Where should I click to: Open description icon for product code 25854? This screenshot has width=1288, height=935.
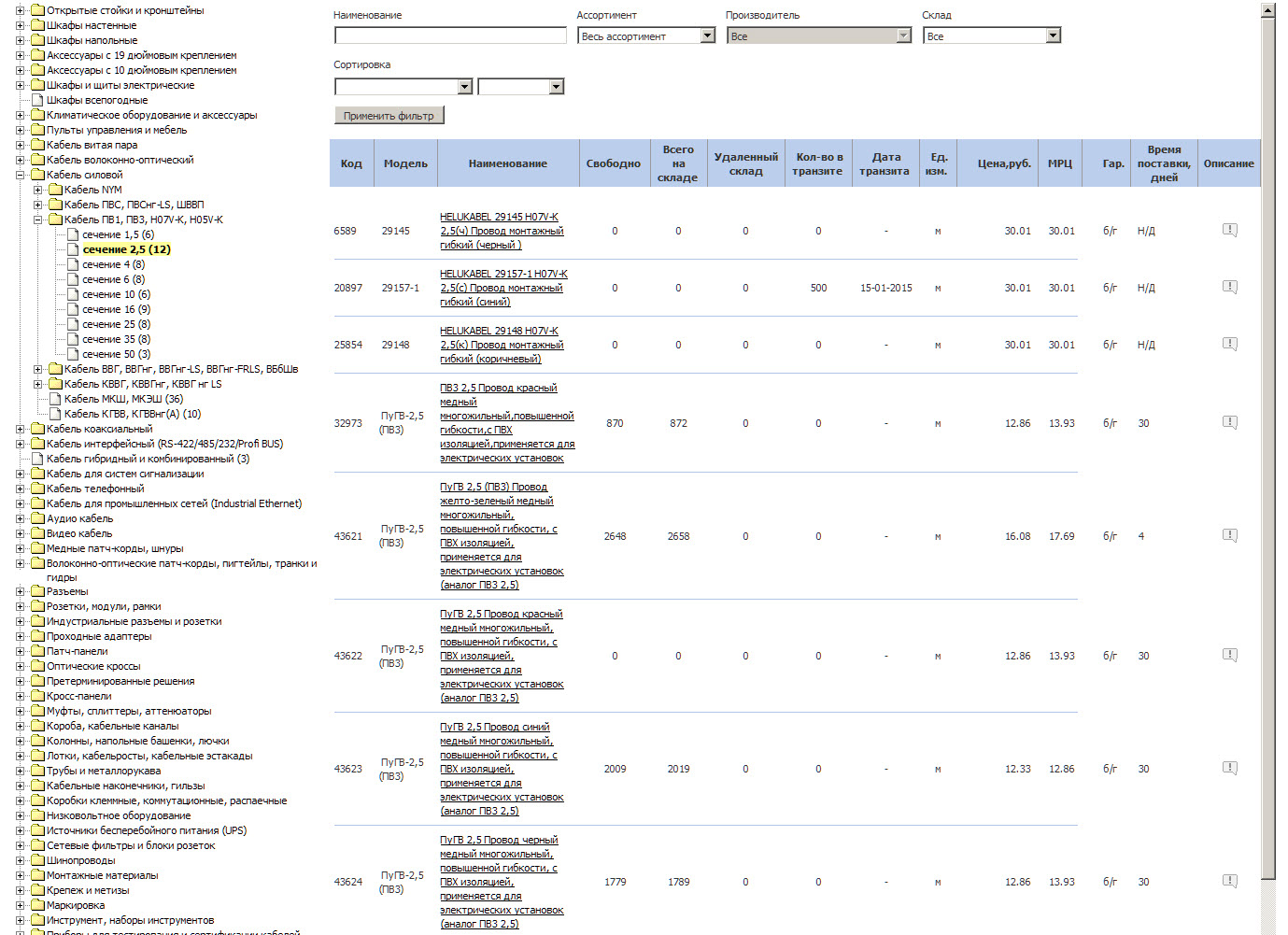click(1229, 344)
